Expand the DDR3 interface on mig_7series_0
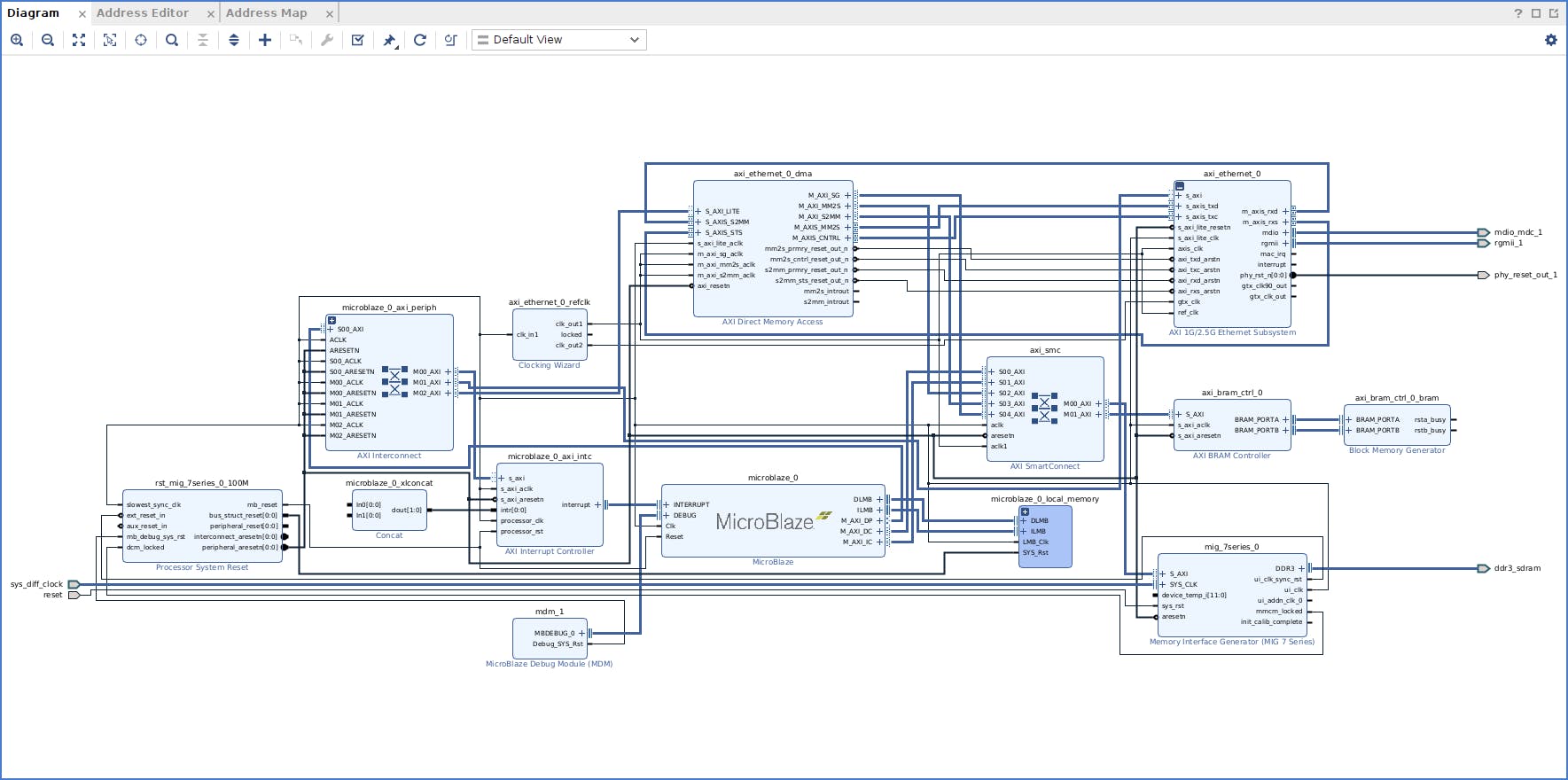Image resolution: width=1568 pixels, height=780 pixels. tap(1301, 569)
